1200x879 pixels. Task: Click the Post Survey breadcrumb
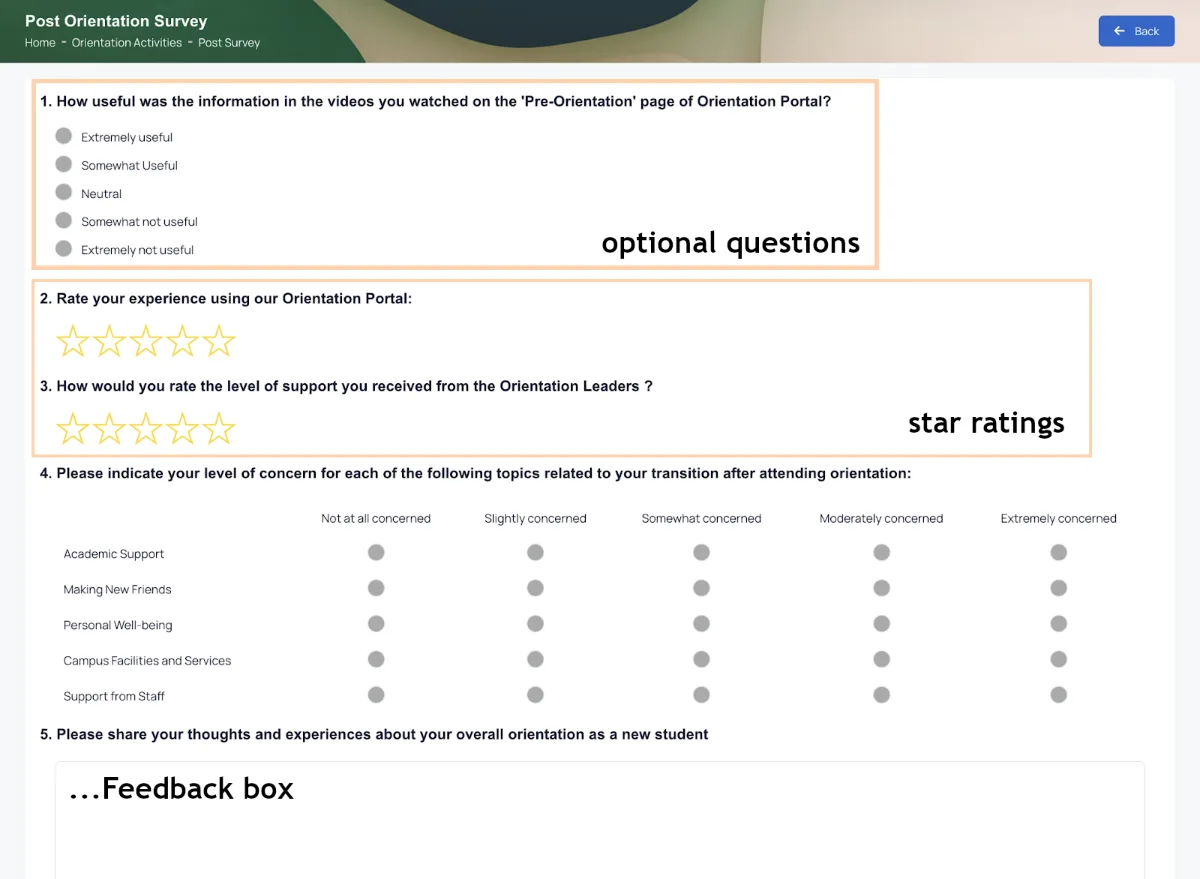(229, 43)
